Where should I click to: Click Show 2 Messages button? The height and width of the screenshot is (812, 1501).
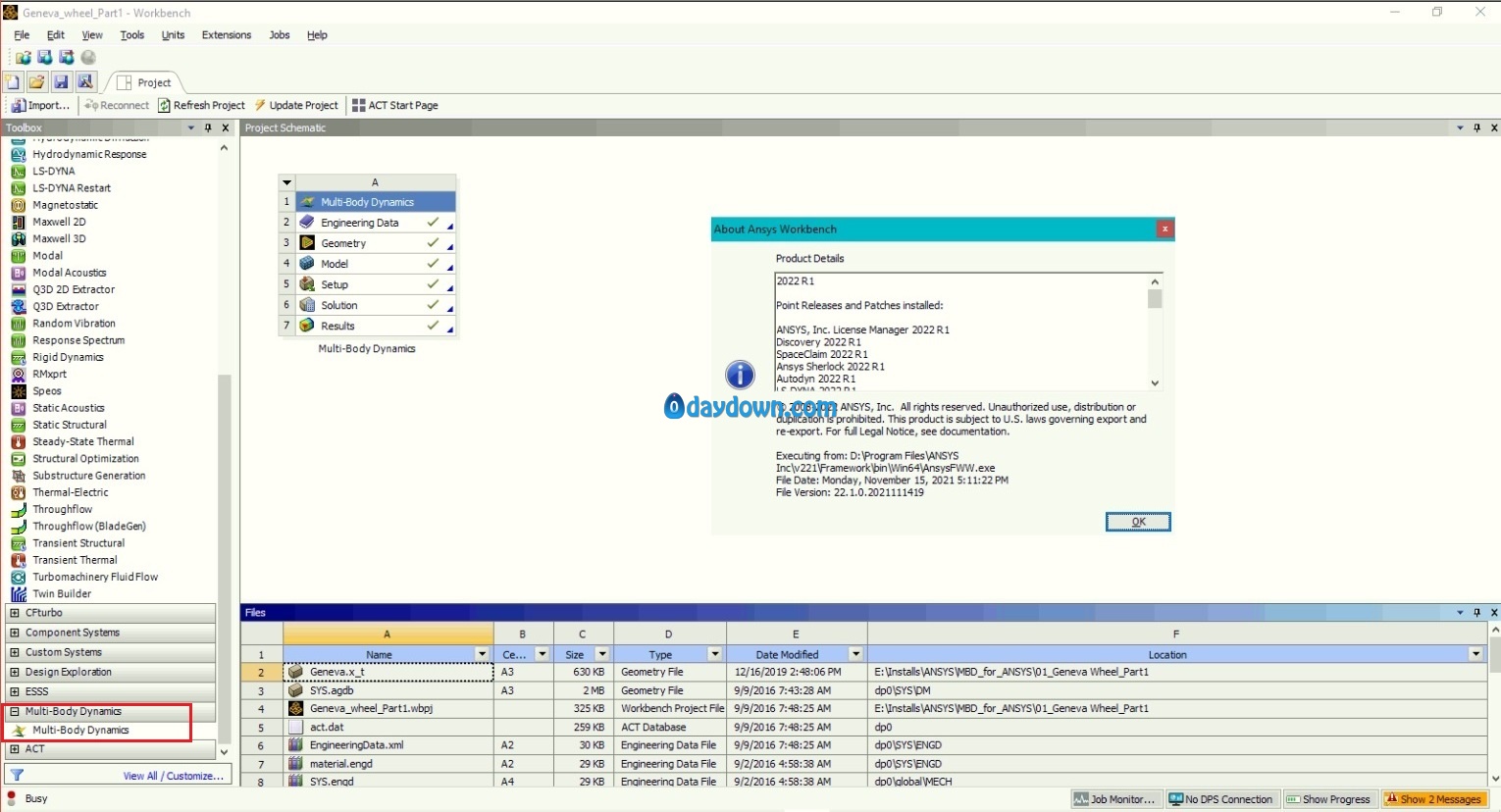[1433, 799]
